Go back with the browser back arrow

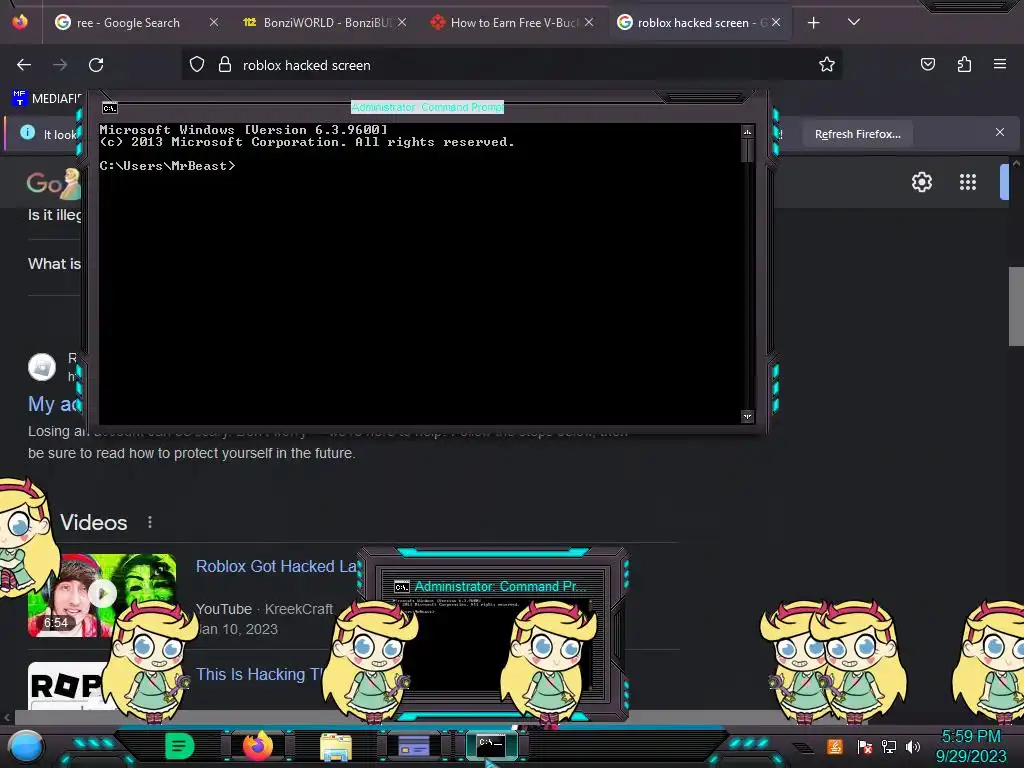click(x=24, y=65)
